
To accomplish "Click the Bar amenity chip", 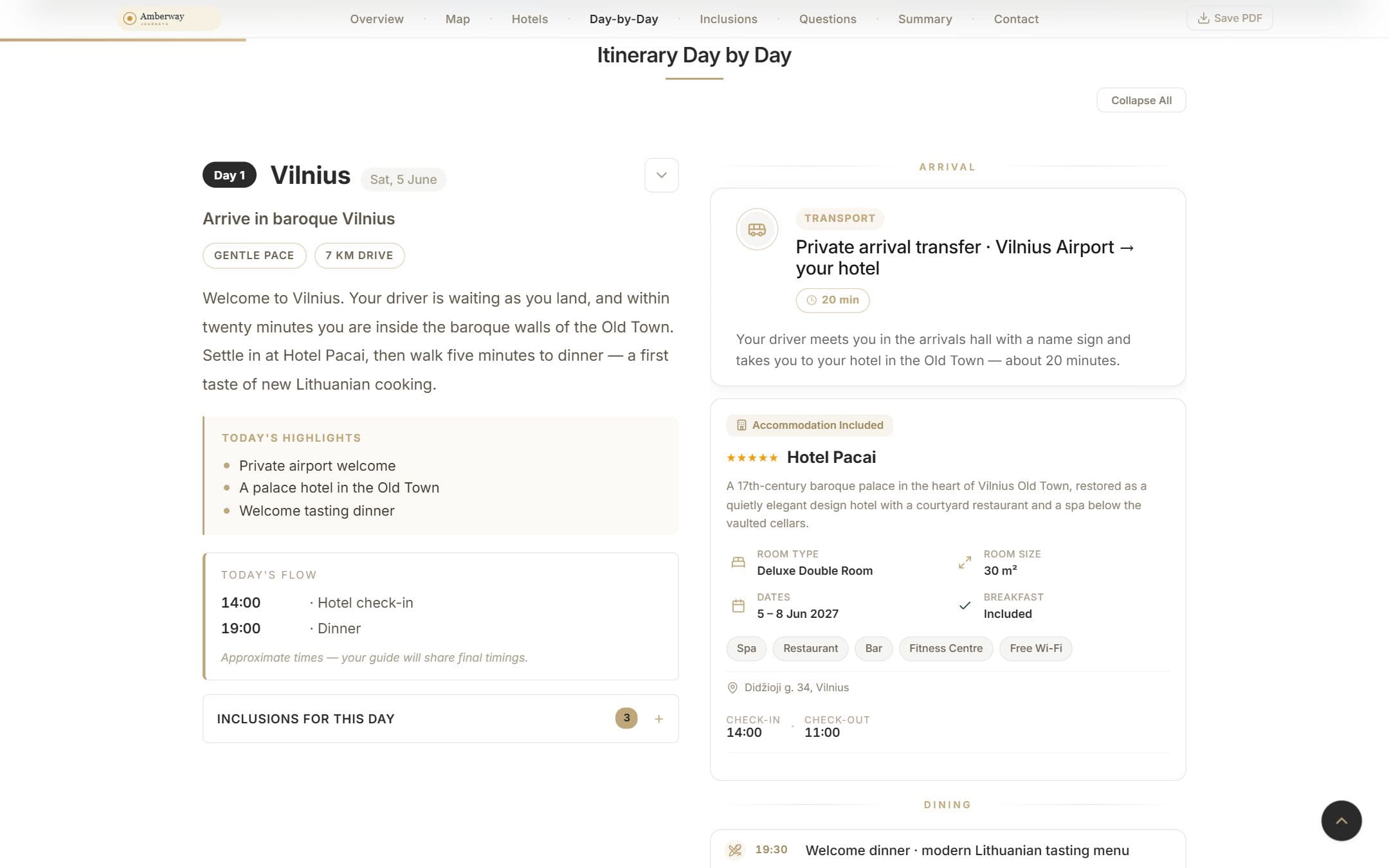I will point(873,648).
